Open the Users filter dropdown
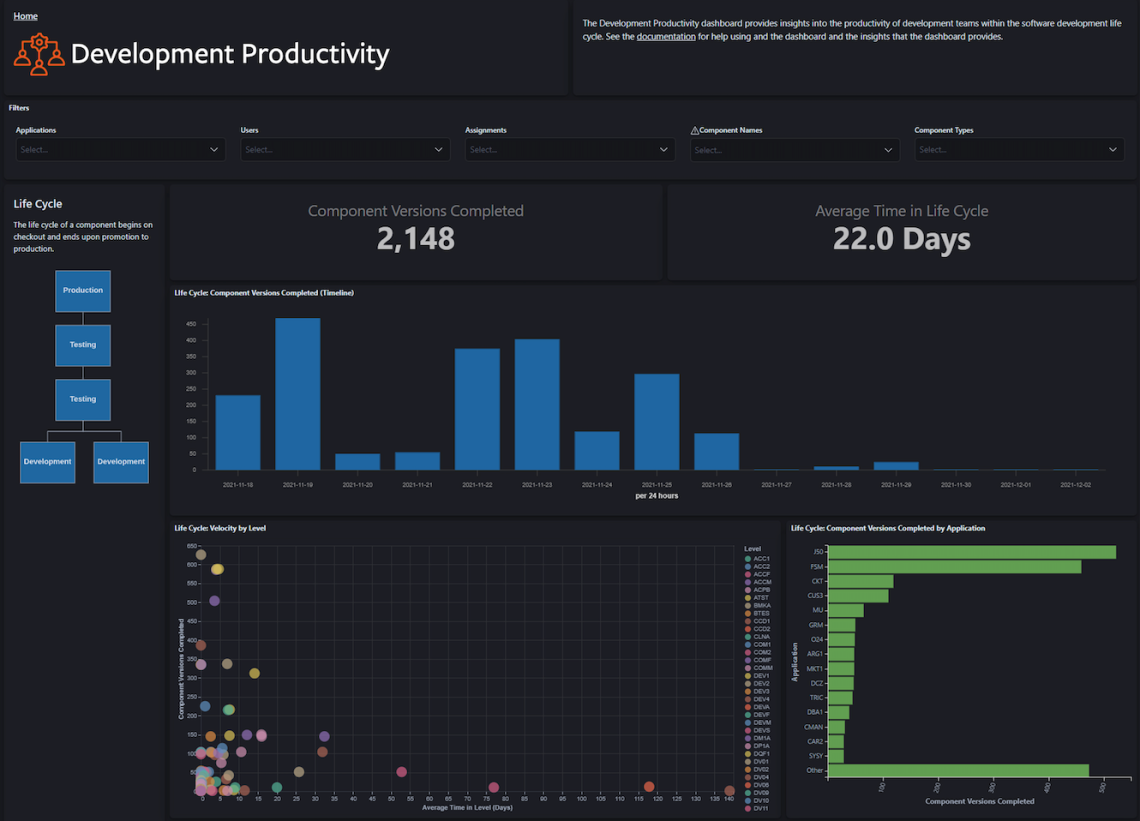This screenshot has width=1140, height=821. pyautogui.click(x=345, y=149)
